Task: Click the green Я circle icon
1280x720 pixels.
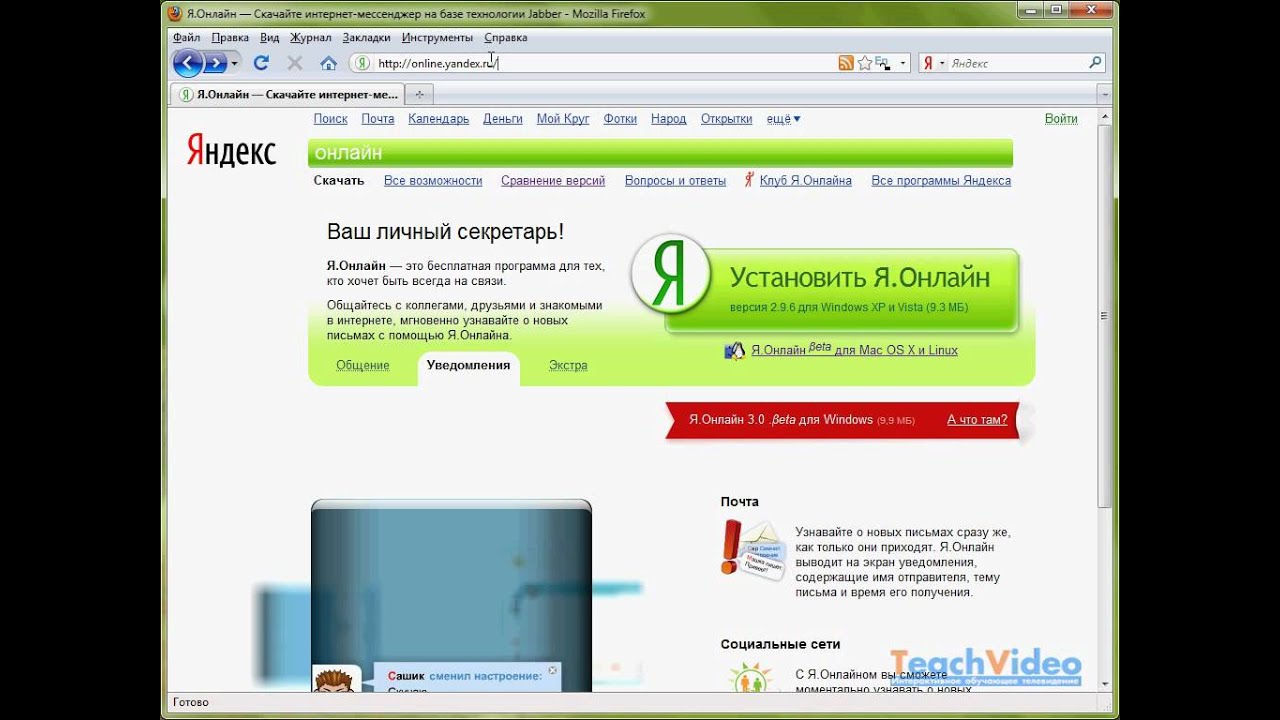Action: [671, 274]
